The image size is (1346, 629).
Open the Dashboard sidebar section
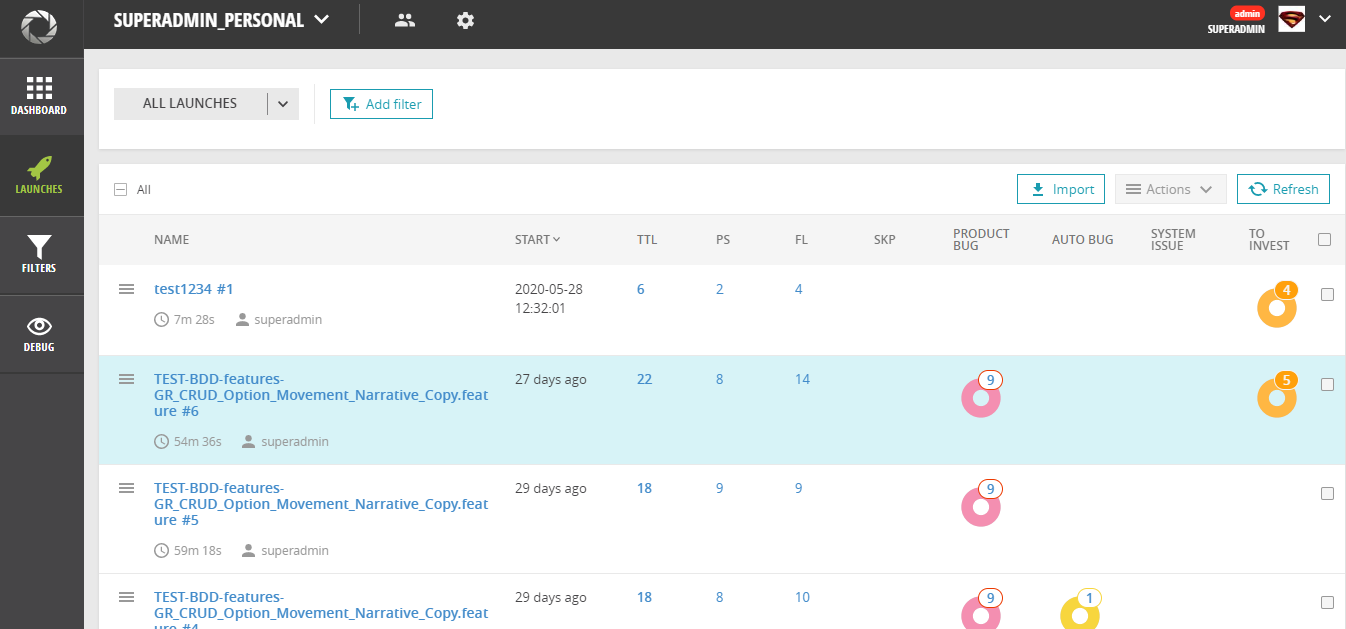[x=41, y=97]
